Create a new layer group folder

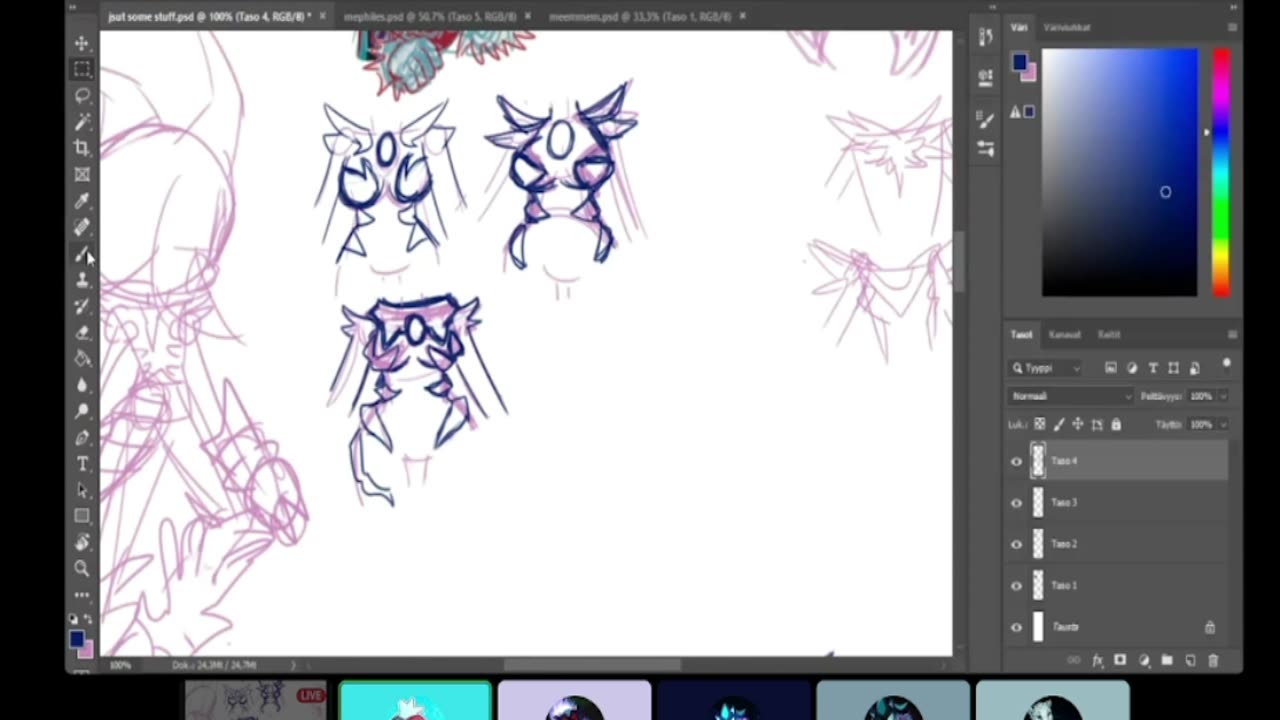(1167, 661)
